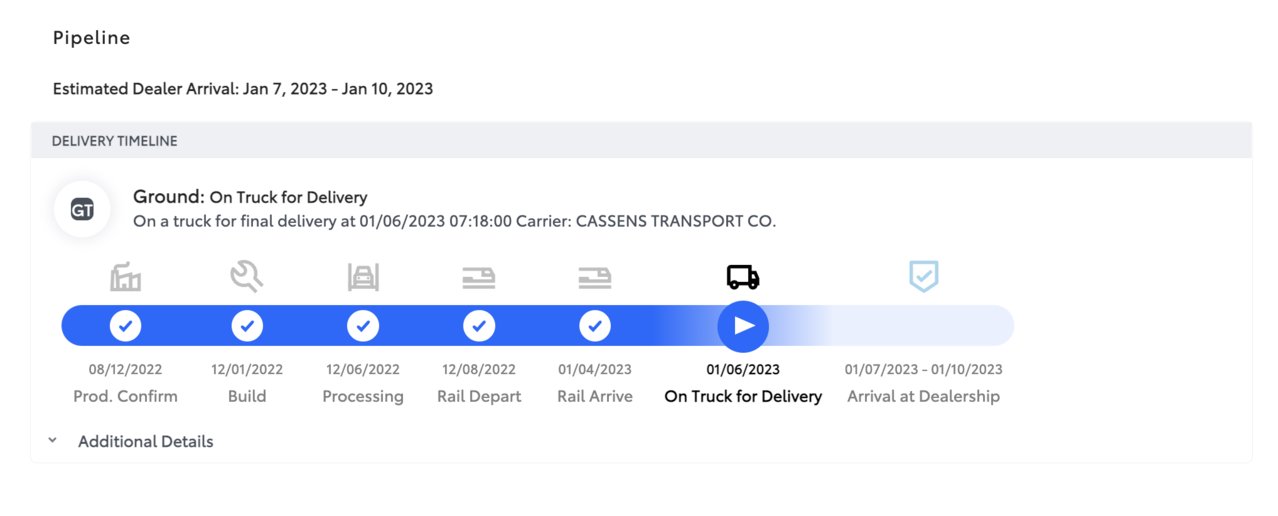Click the Arrival at Dealership shield icon
Image resolution: width=1278 pixels, height=516 pixels.
pos(923,276)
